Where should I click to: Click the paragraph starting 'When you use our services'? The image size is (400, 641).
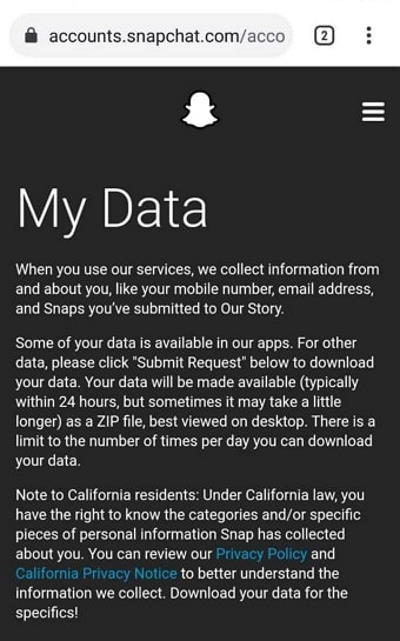click(197, 289)
